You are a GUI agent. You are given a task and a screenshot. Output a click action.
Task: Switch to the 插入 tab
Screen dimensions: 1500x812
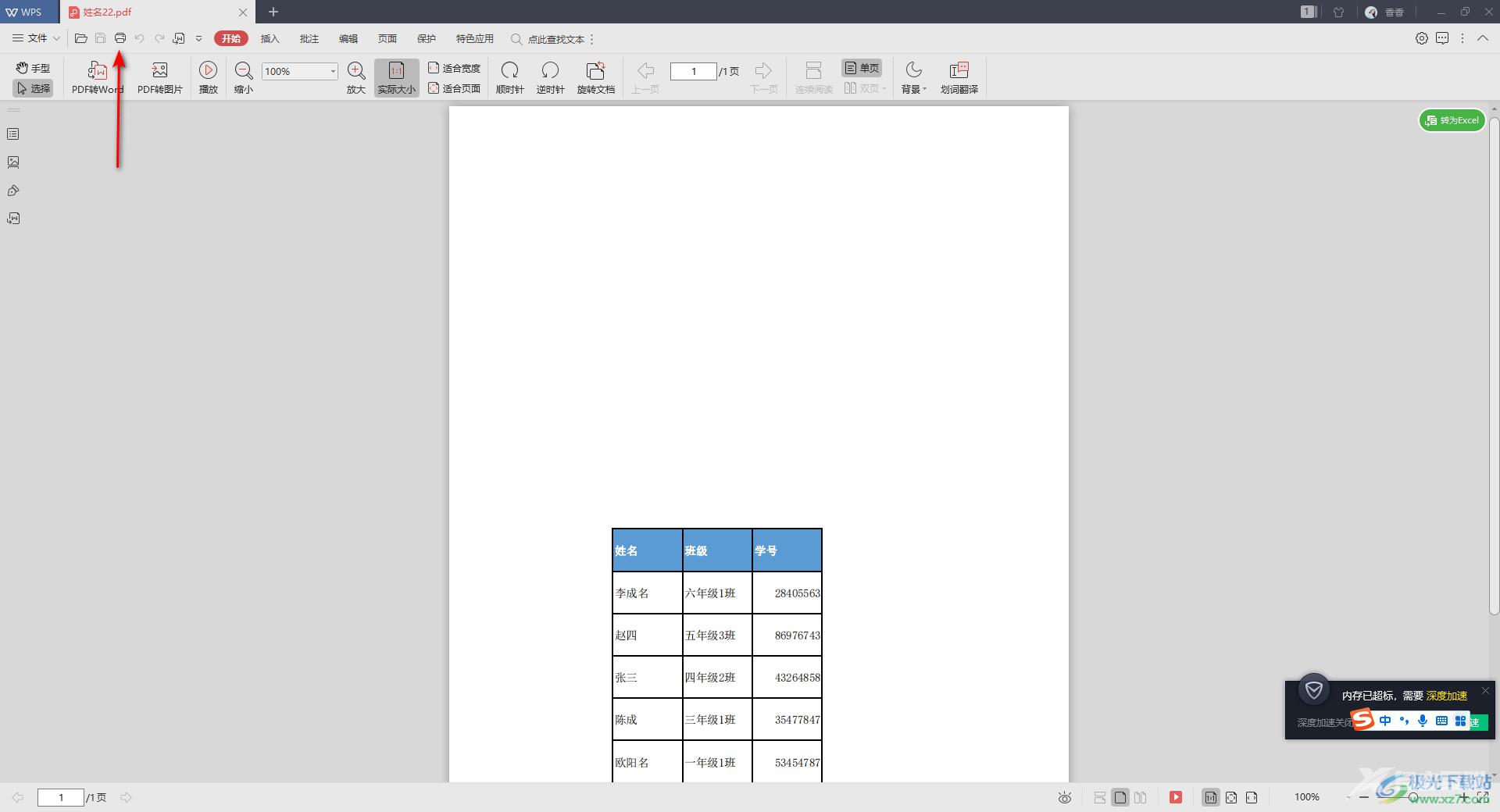pos(270,38)
